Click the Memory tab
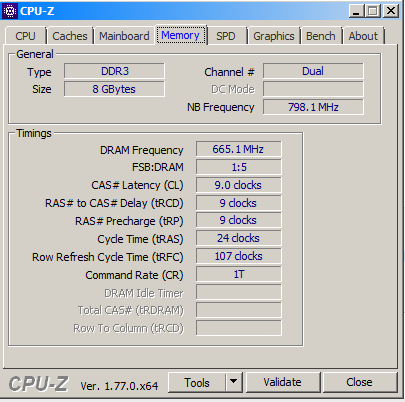 click(180, 35)
